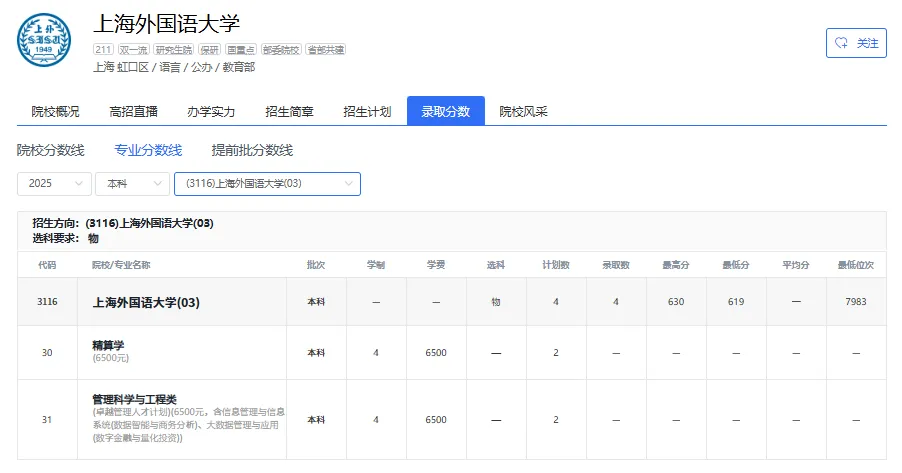Click the highest score 630 cell
Screen dimensions: 902x473
pos(676,302)
